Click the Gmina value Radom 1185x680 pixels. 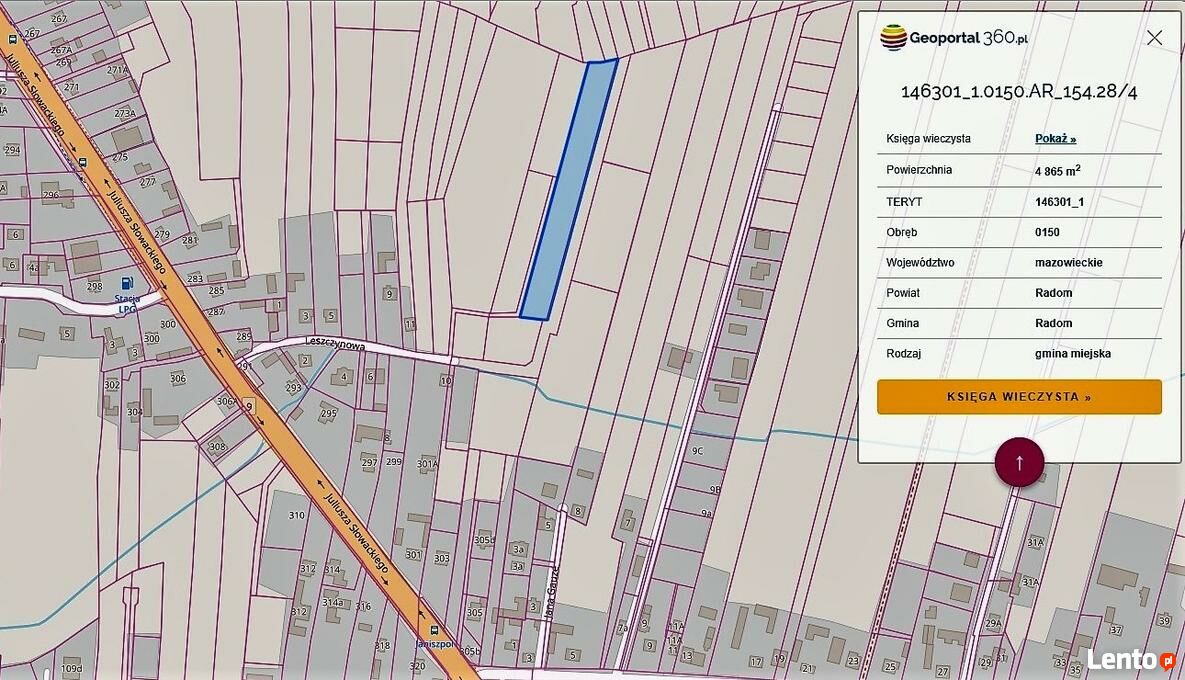pyautogui.click(x=1054, y=323)
